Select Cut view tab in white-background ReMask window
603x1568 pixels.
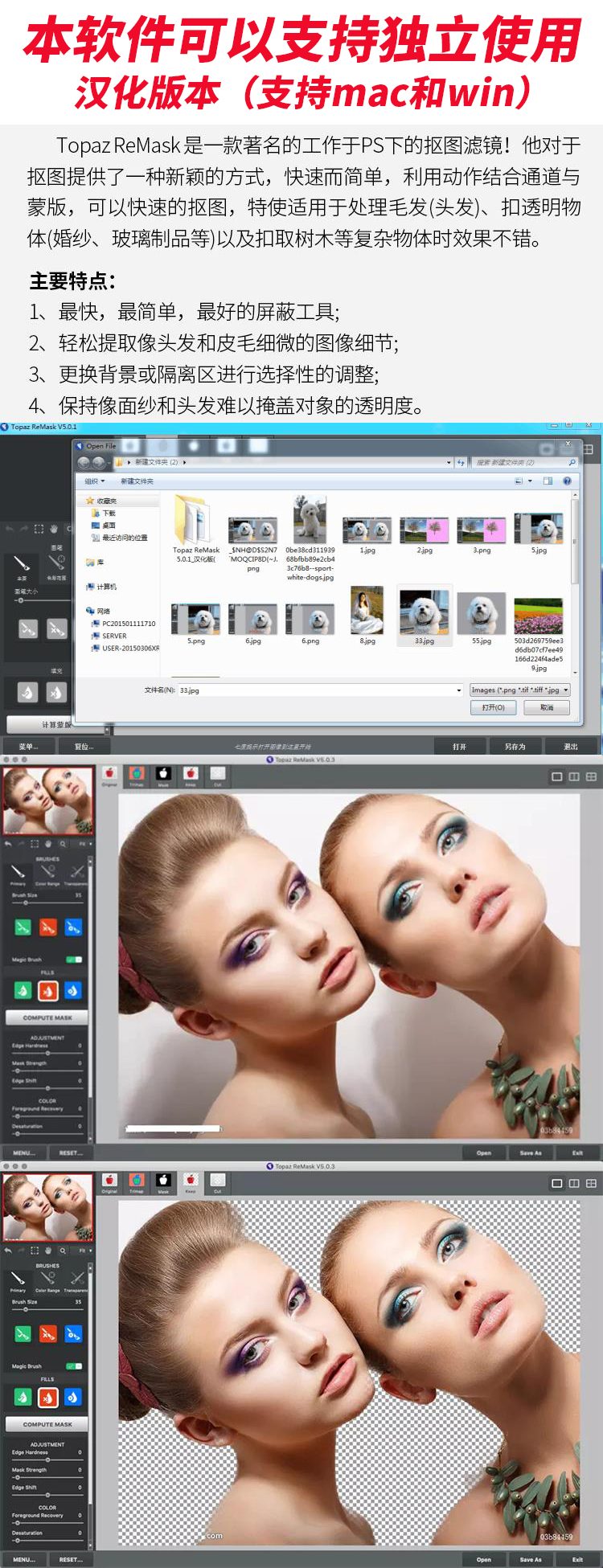click(217, 776)
